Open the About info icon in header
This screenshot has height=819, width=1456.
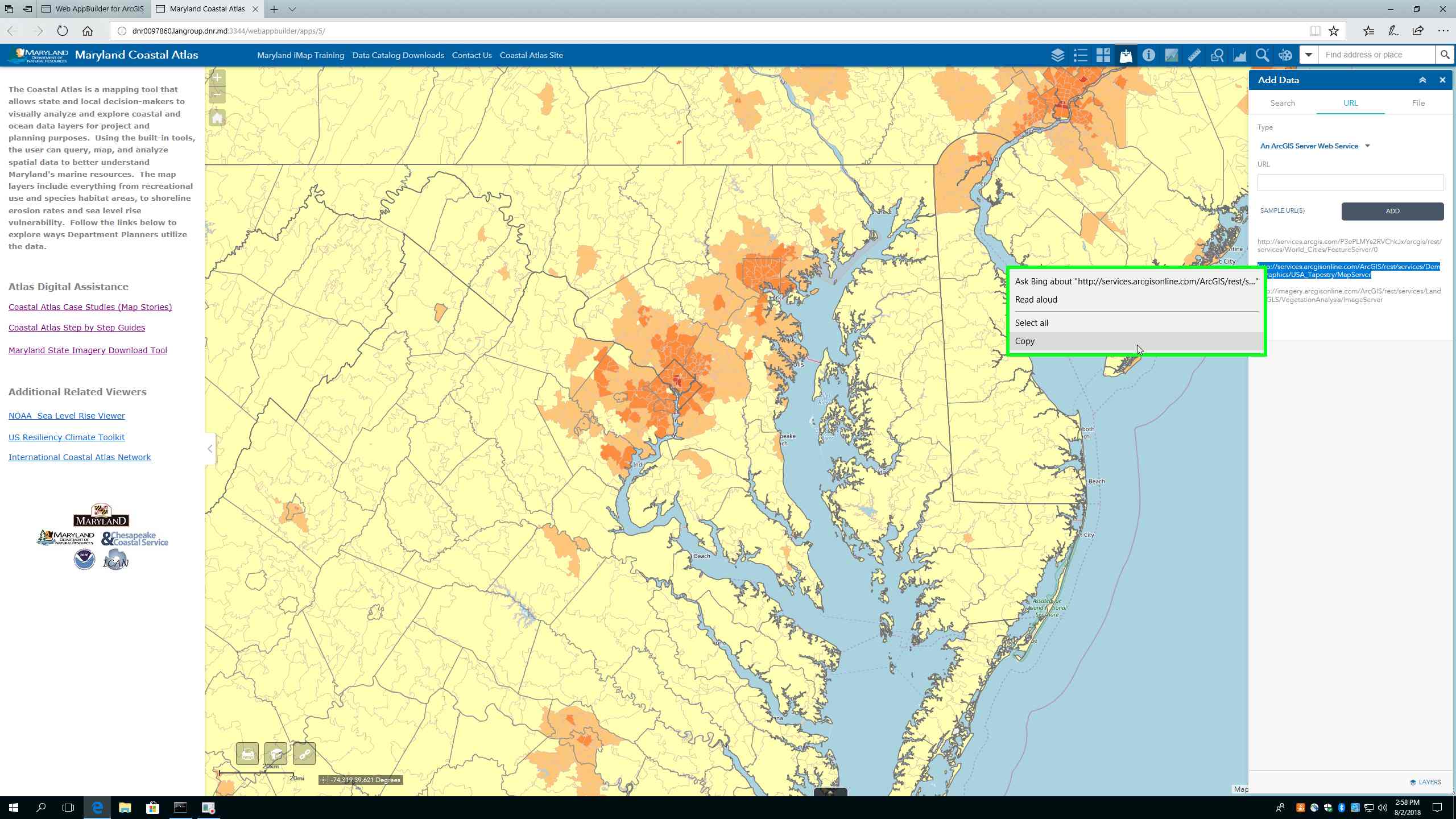tap(1148, 55)
